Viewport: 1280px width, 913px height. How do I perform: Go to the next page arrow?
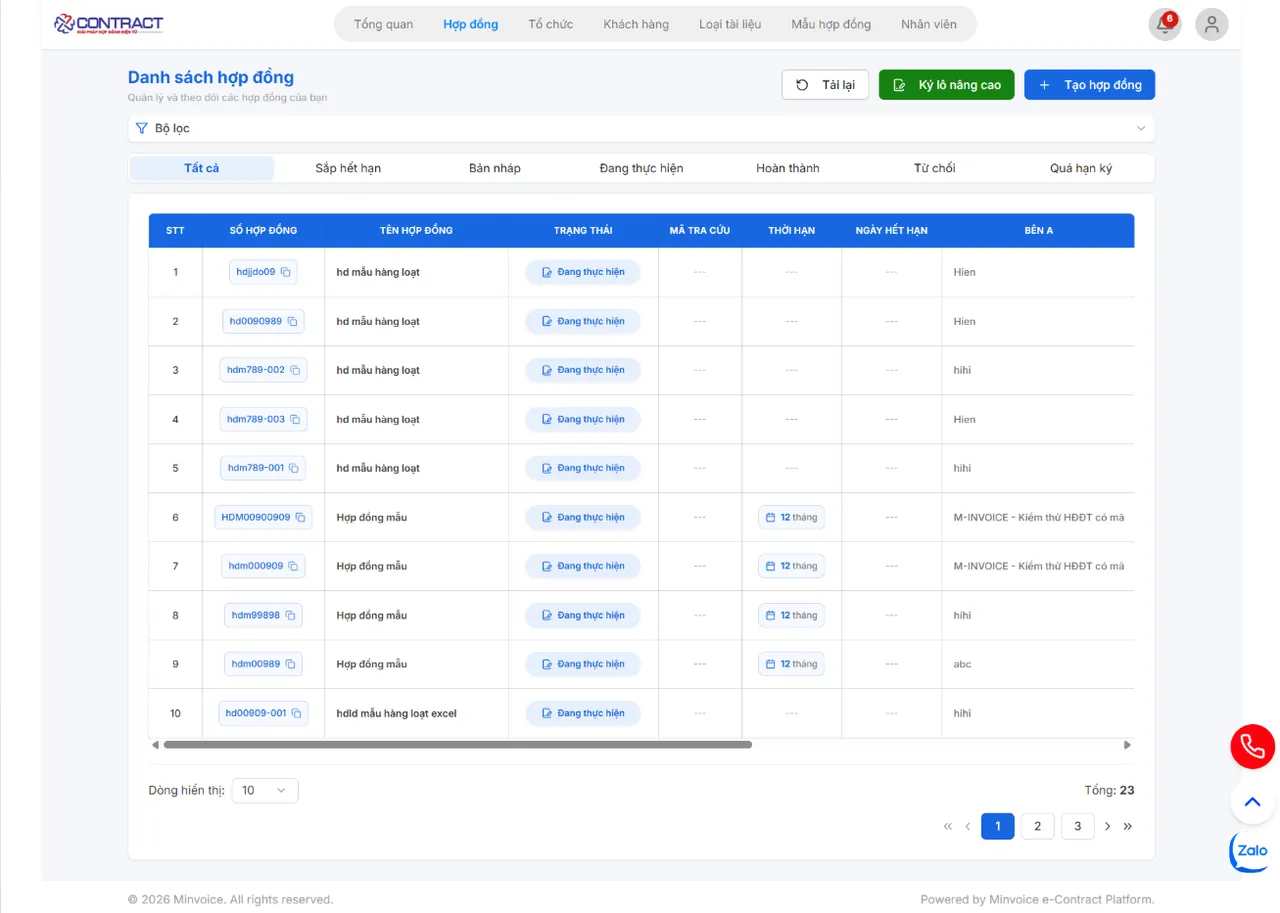coord(1107,826)
